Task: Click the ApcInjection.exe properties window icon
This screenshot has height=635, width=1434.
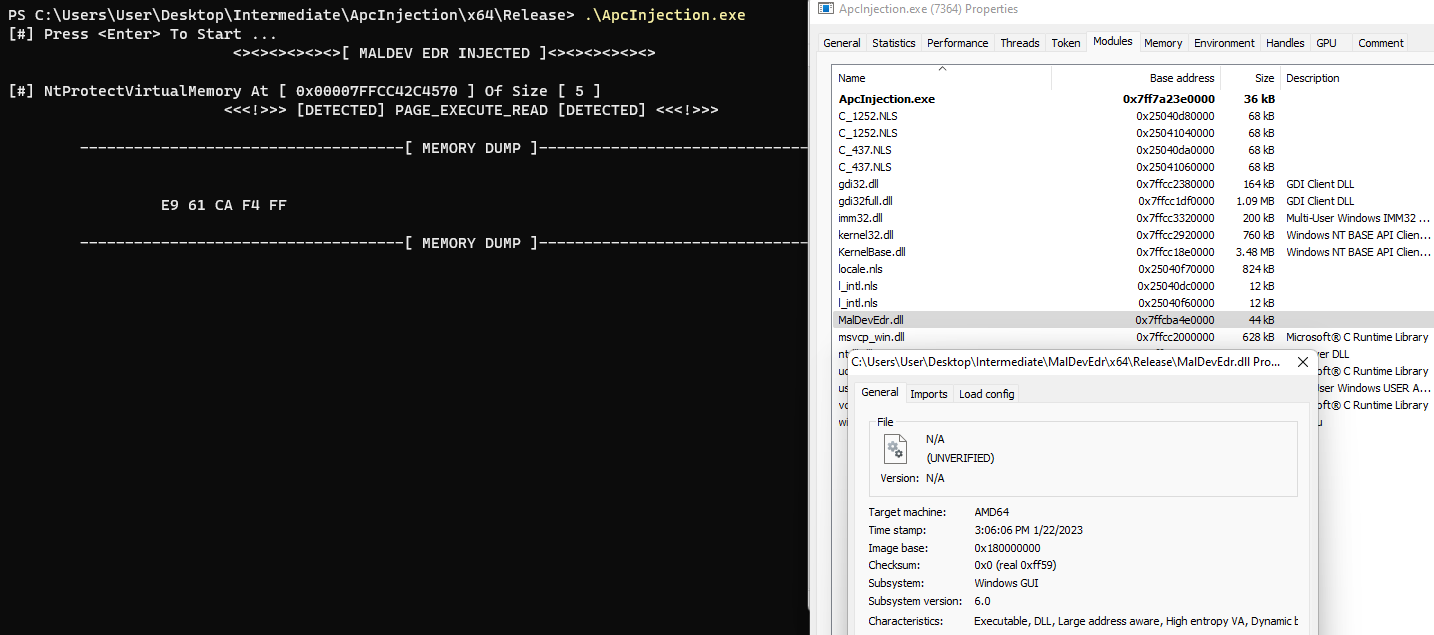Action: tap(825, 9)
